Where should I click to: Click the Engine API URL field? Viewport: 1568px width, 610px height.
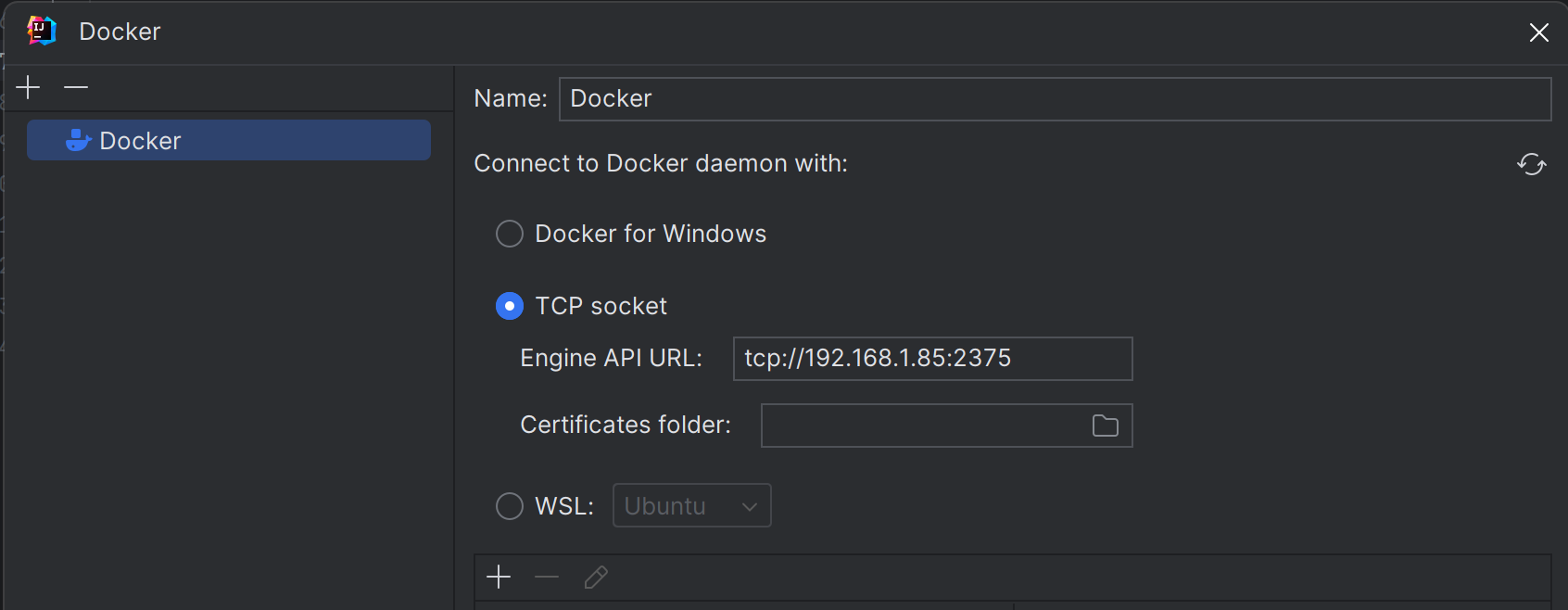click(932, 359)
